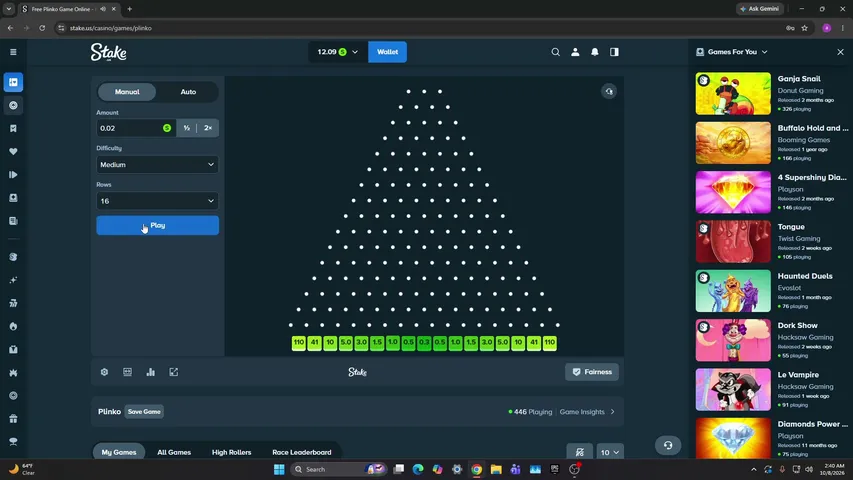The height and width of the screenshot is (480, 853).
Task: Click the Save Game button
Action: 144,412
